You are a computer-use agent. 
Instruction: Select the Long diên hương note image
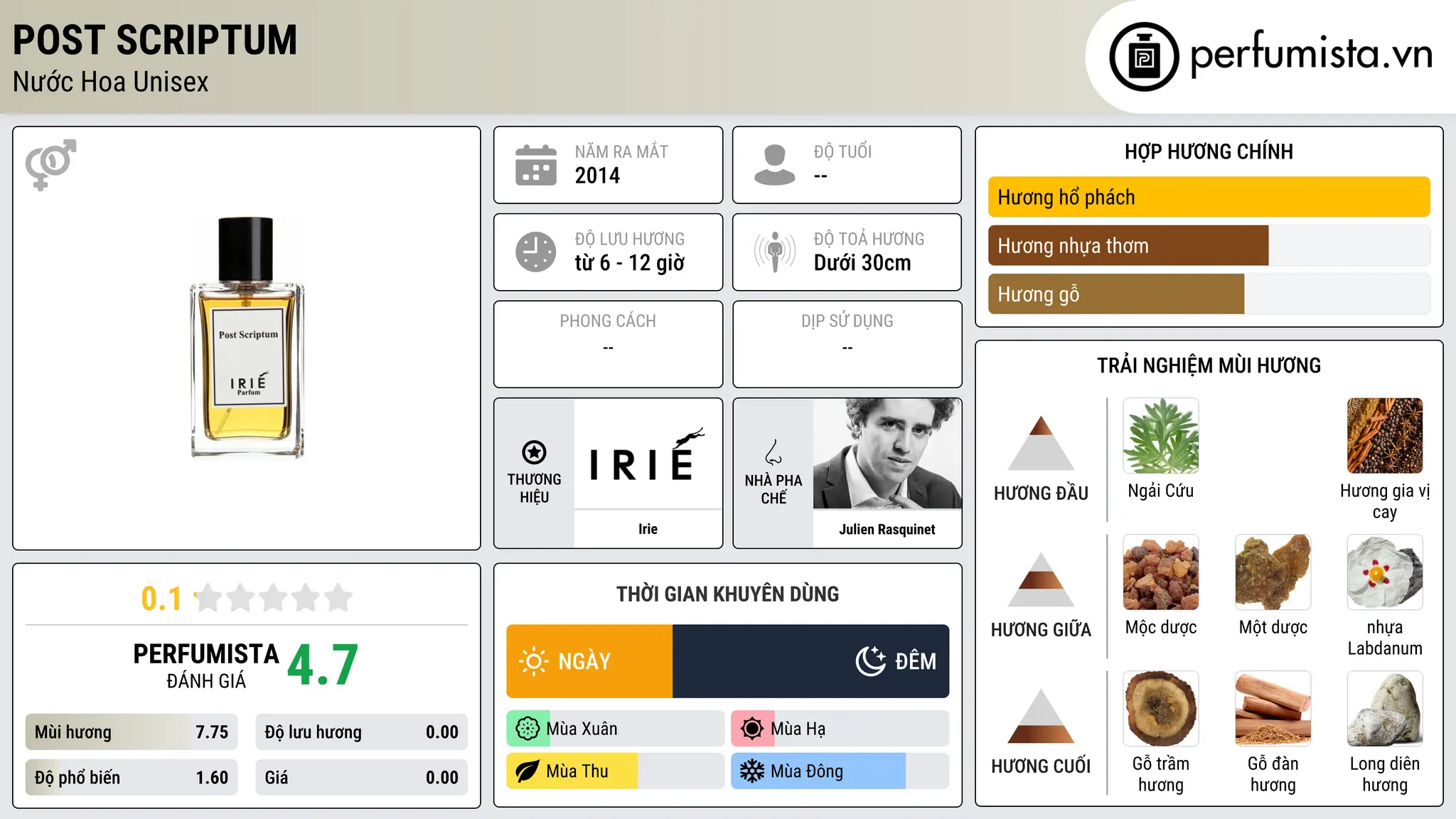point(1385,709)
